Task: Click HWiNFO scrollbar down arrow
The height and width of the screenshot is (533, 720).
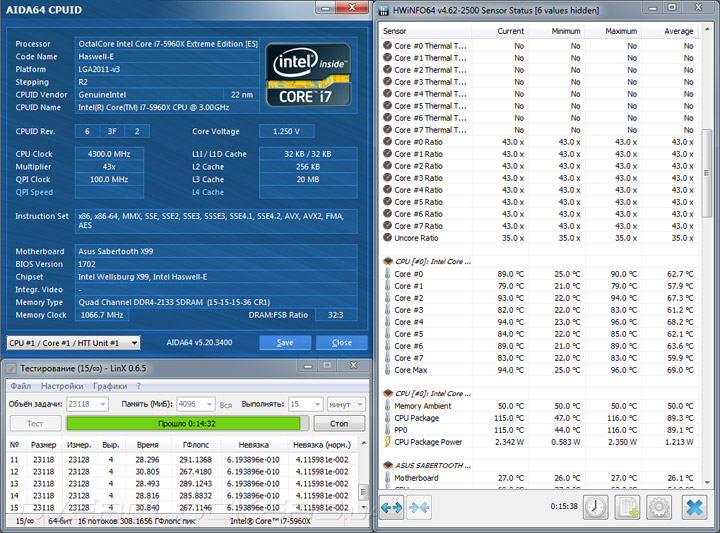Action: point(707,483)
